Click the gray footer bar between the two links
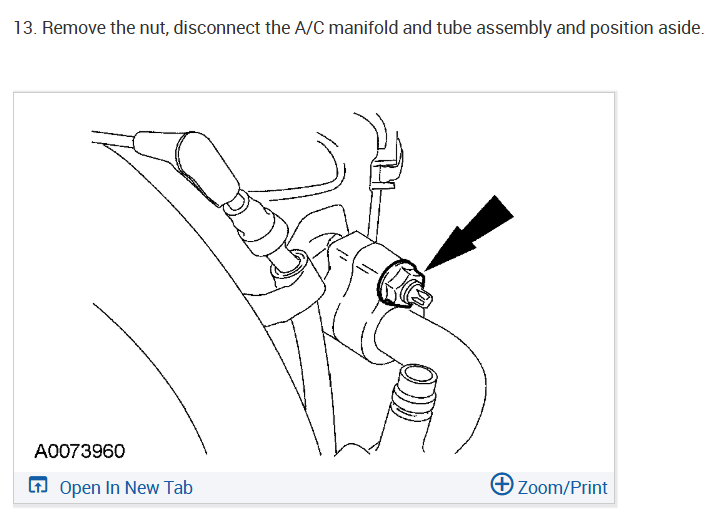Screen dimensions: 710x521 [341, 487]
